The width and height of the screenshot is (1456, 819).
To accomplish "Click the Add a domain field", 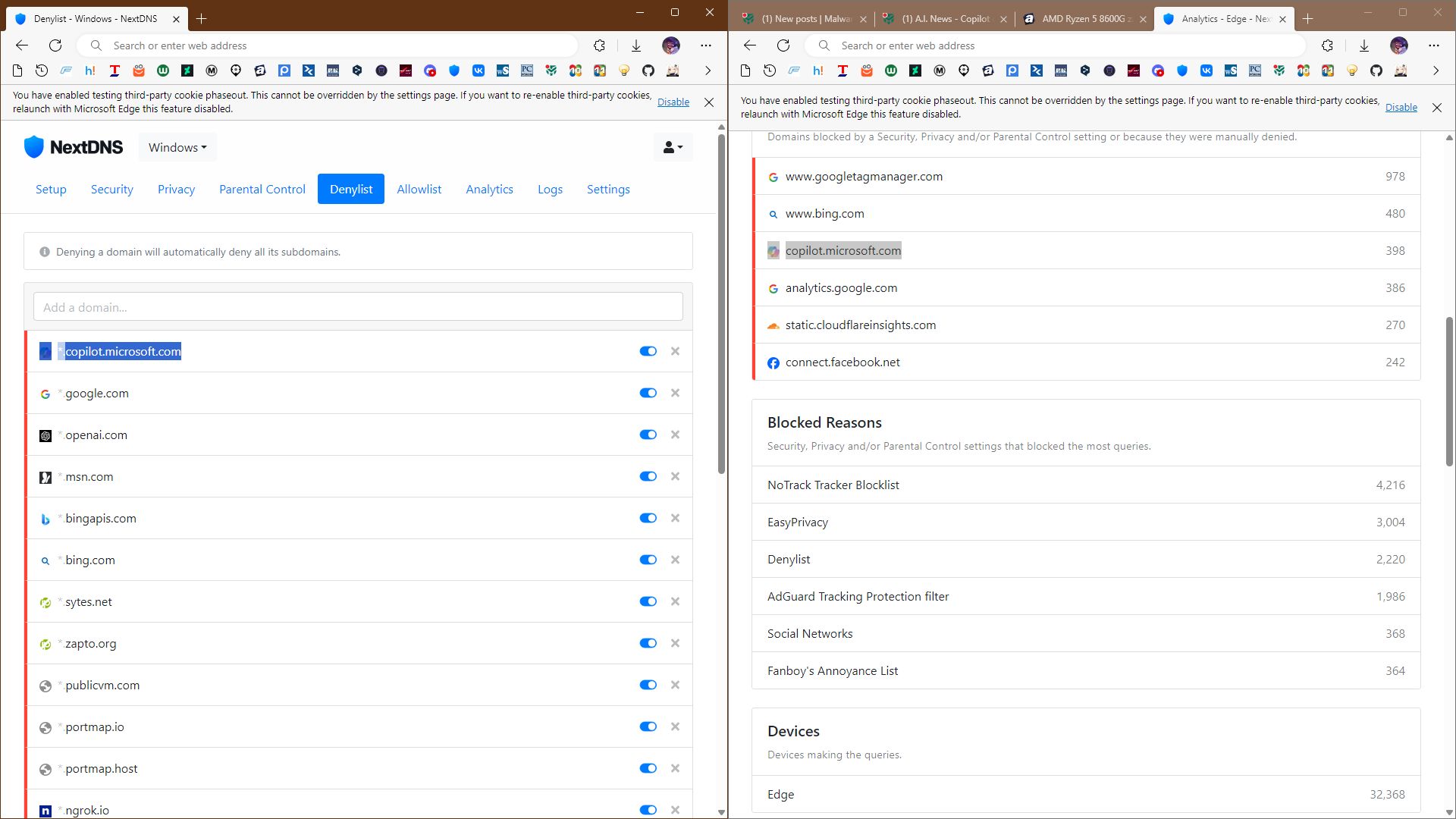I will pyautogui.click(x=358, y=307).
